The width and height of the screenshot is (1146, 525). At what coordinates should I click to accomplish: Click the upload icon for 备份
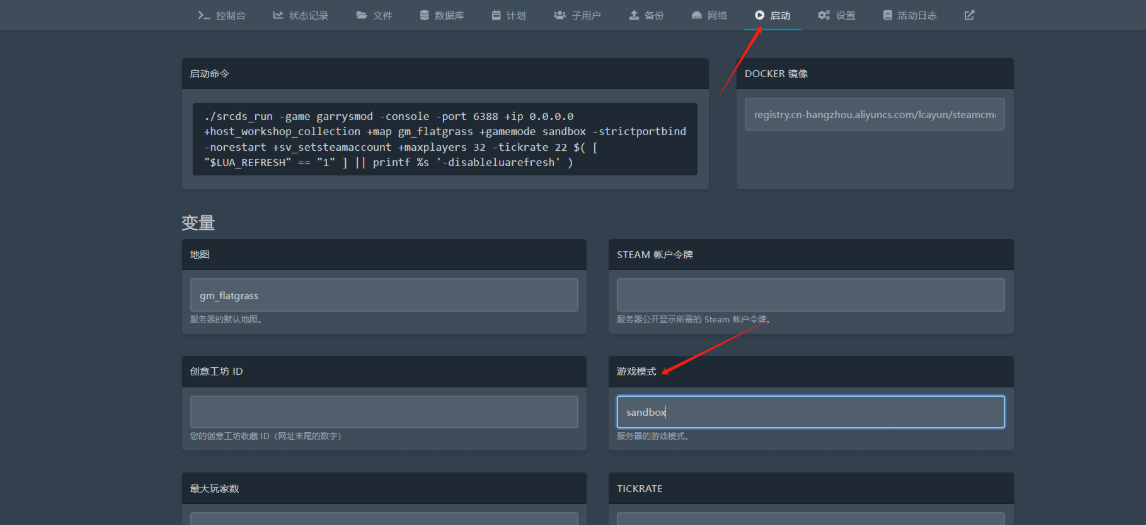coord(634,15)
